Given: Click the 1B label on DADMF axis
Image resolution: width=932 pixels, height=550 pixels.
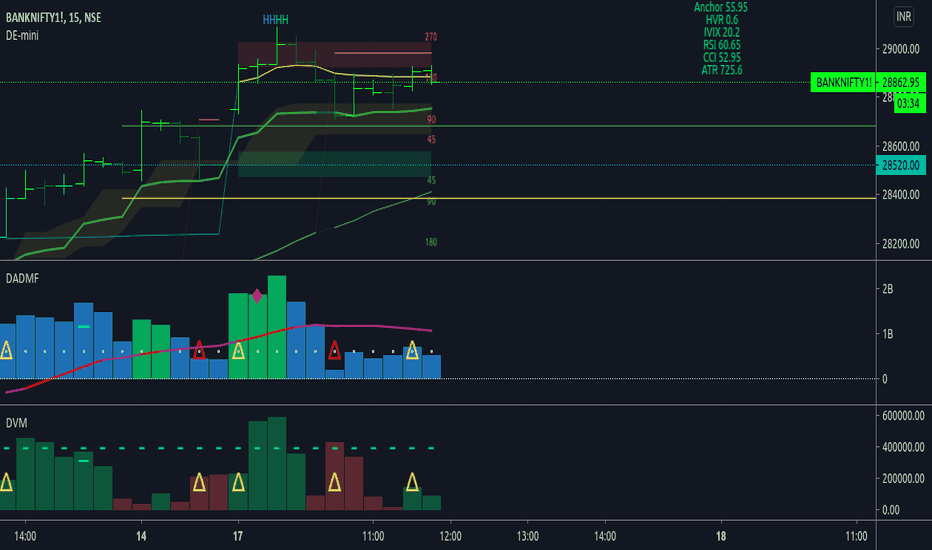Looking at the screenshot, I should [887, 334].
